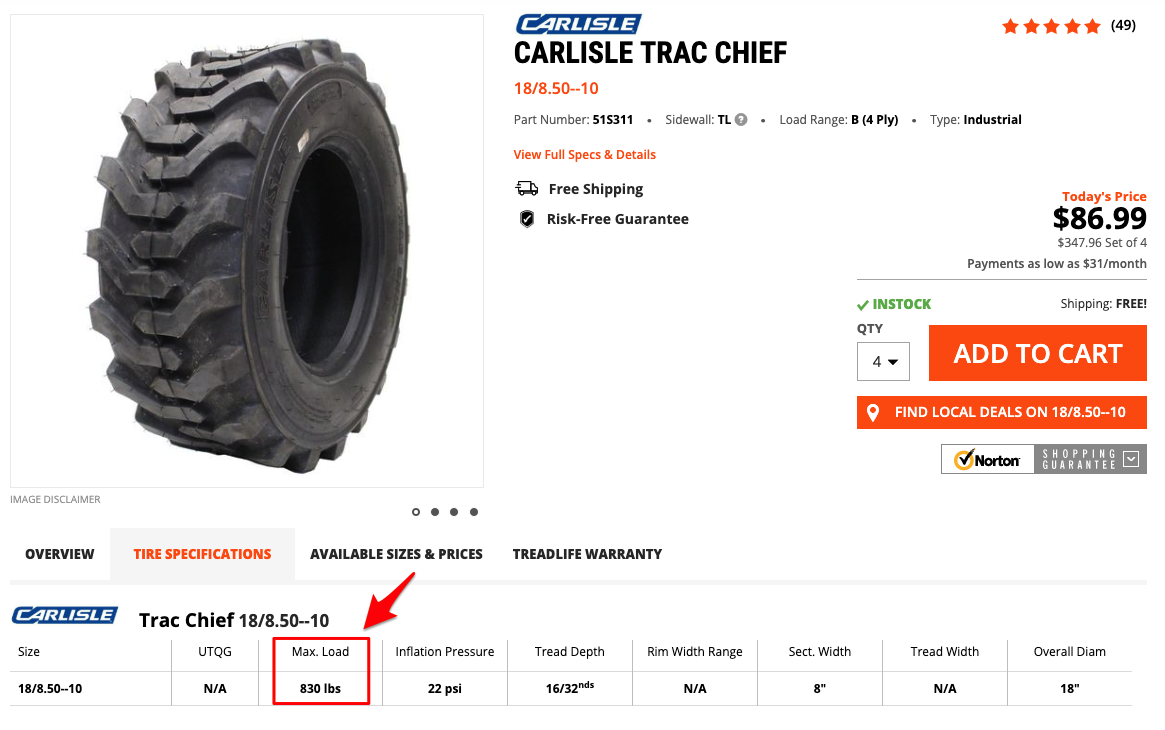1165x730 pixels.
Task: Click the risk-free guarantee shield icon
Action: click(527, 219)
